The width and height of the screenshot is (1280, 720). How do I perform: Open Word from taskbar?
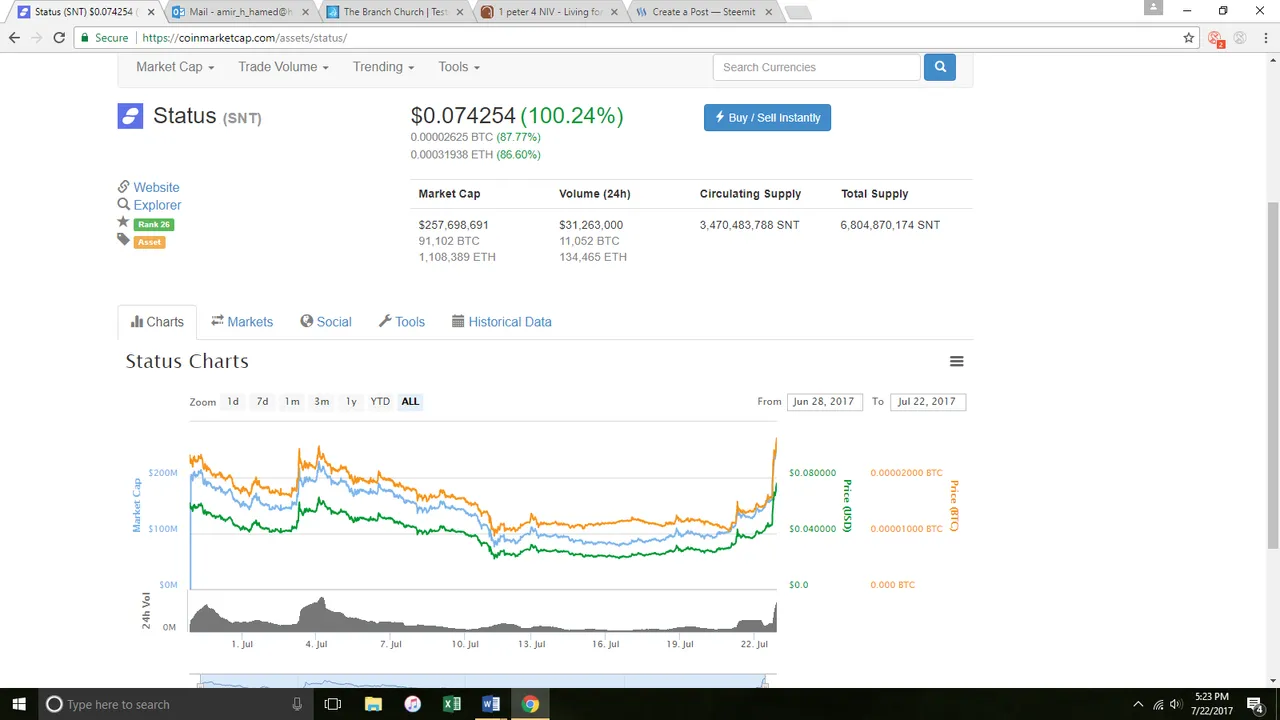pyautogui.click(x=490, y=704)
